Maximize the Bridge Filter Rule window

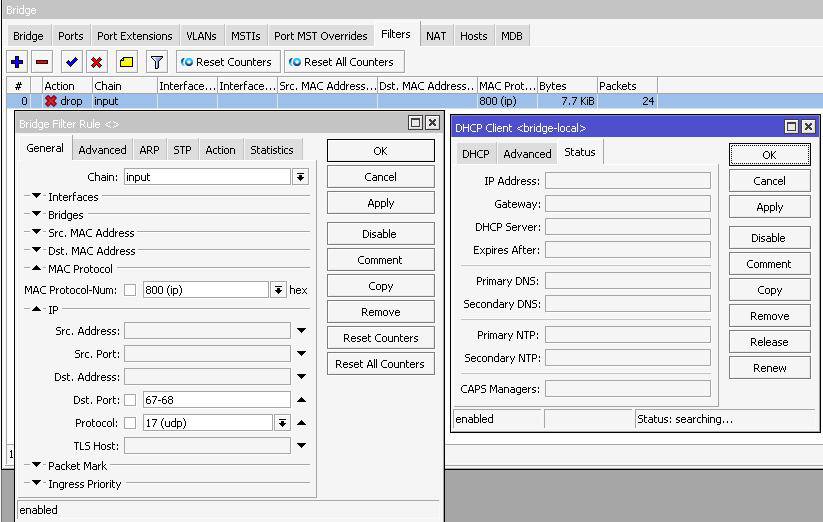point(415,123)
